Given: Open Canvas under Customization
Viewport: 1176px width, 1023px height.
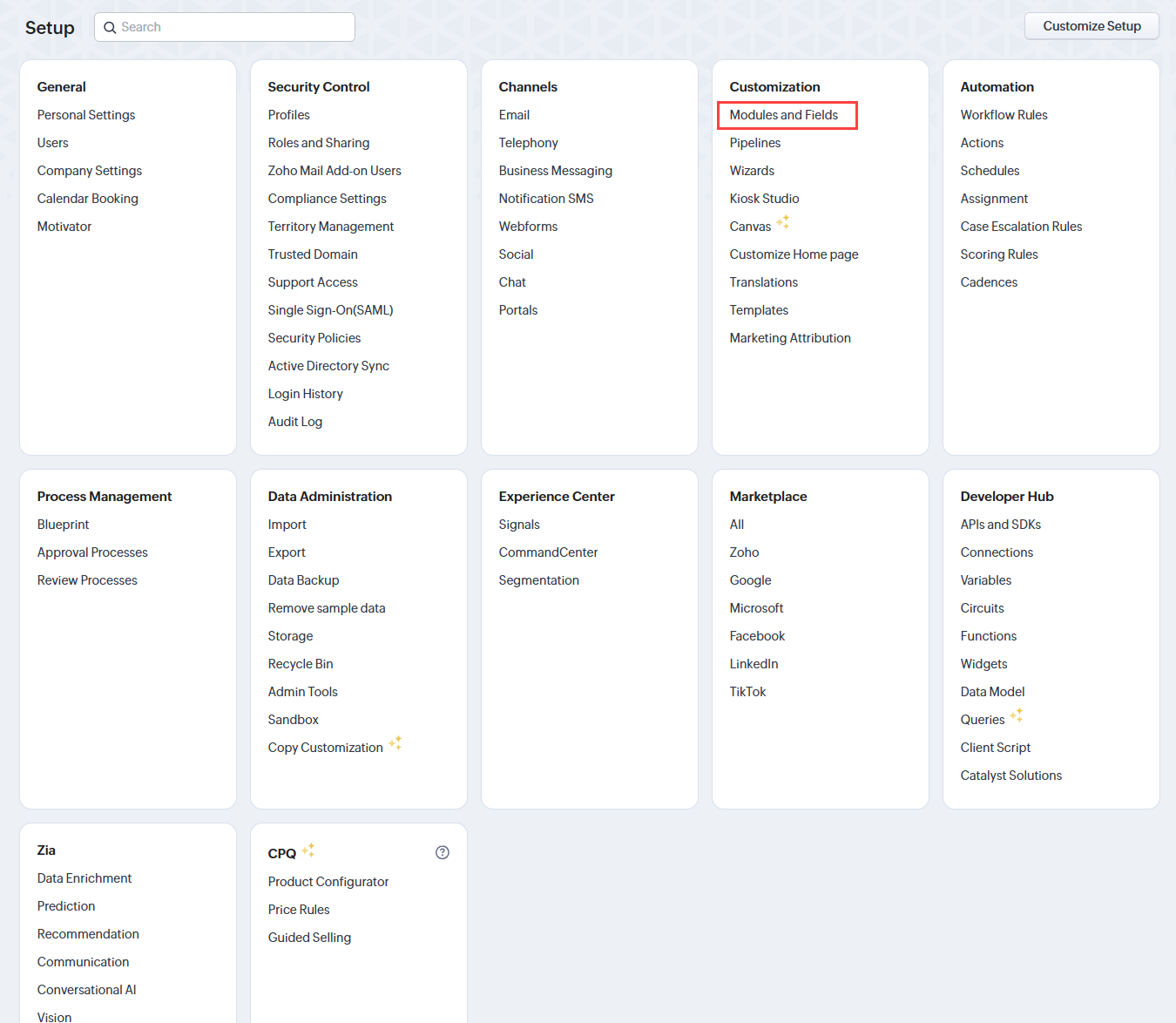Looking at the screenshot, I should 751,227.
